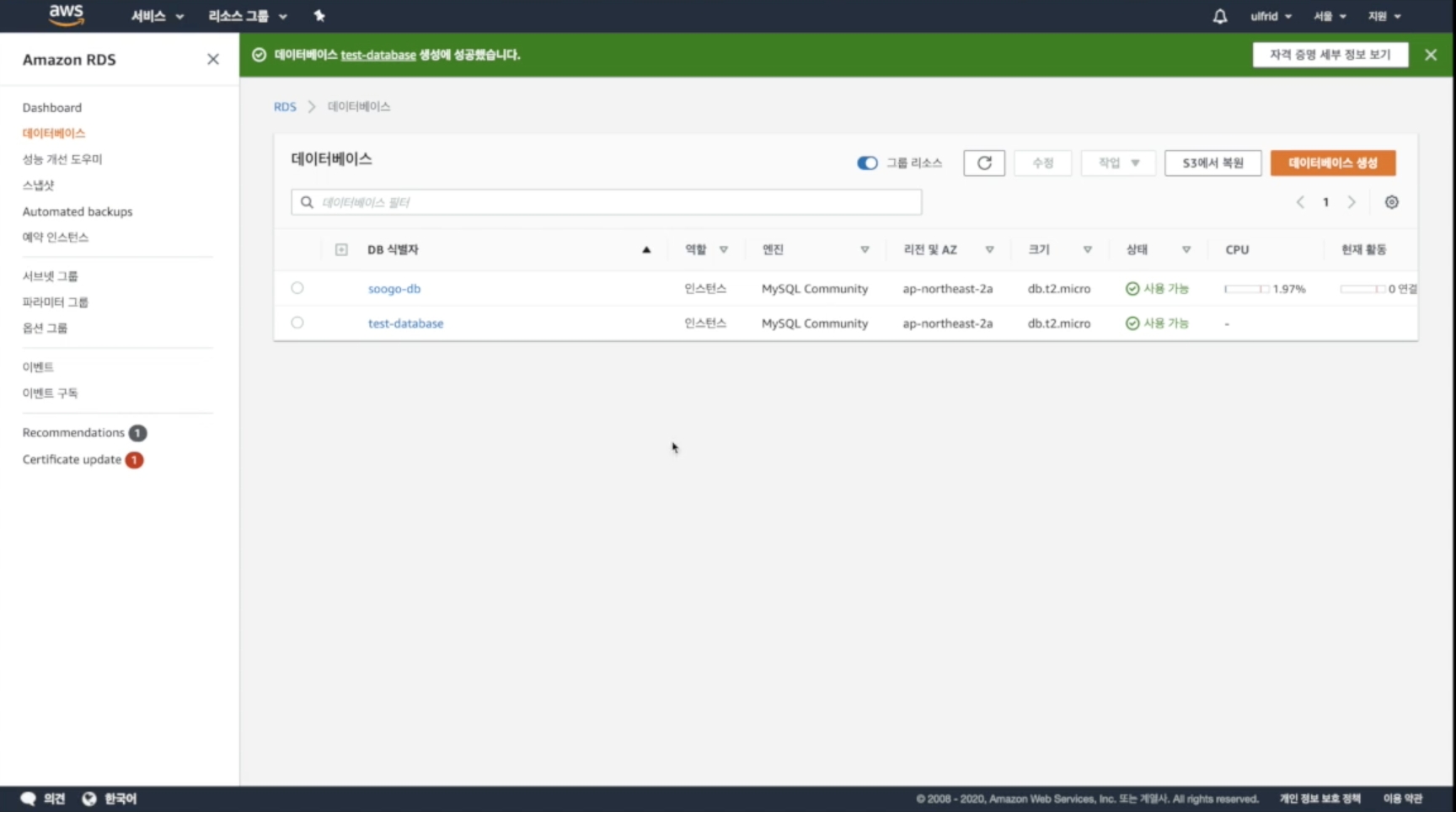Expand the 리소스 그룹 dropdown
The width and height of the screenshot is (1456, 817).
(247, 16)
